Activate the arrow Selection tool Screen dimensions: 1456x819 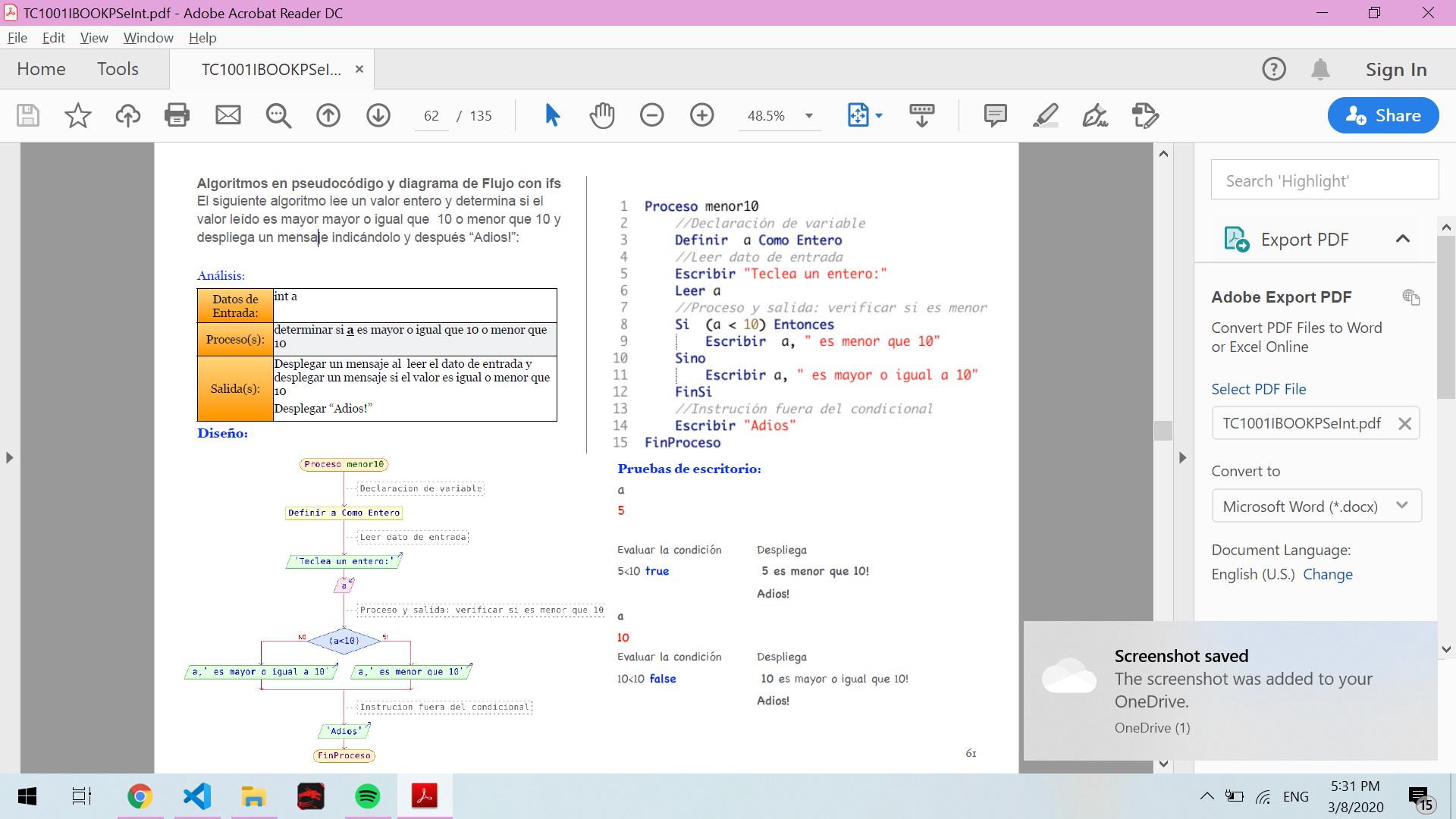pos(552,115)
